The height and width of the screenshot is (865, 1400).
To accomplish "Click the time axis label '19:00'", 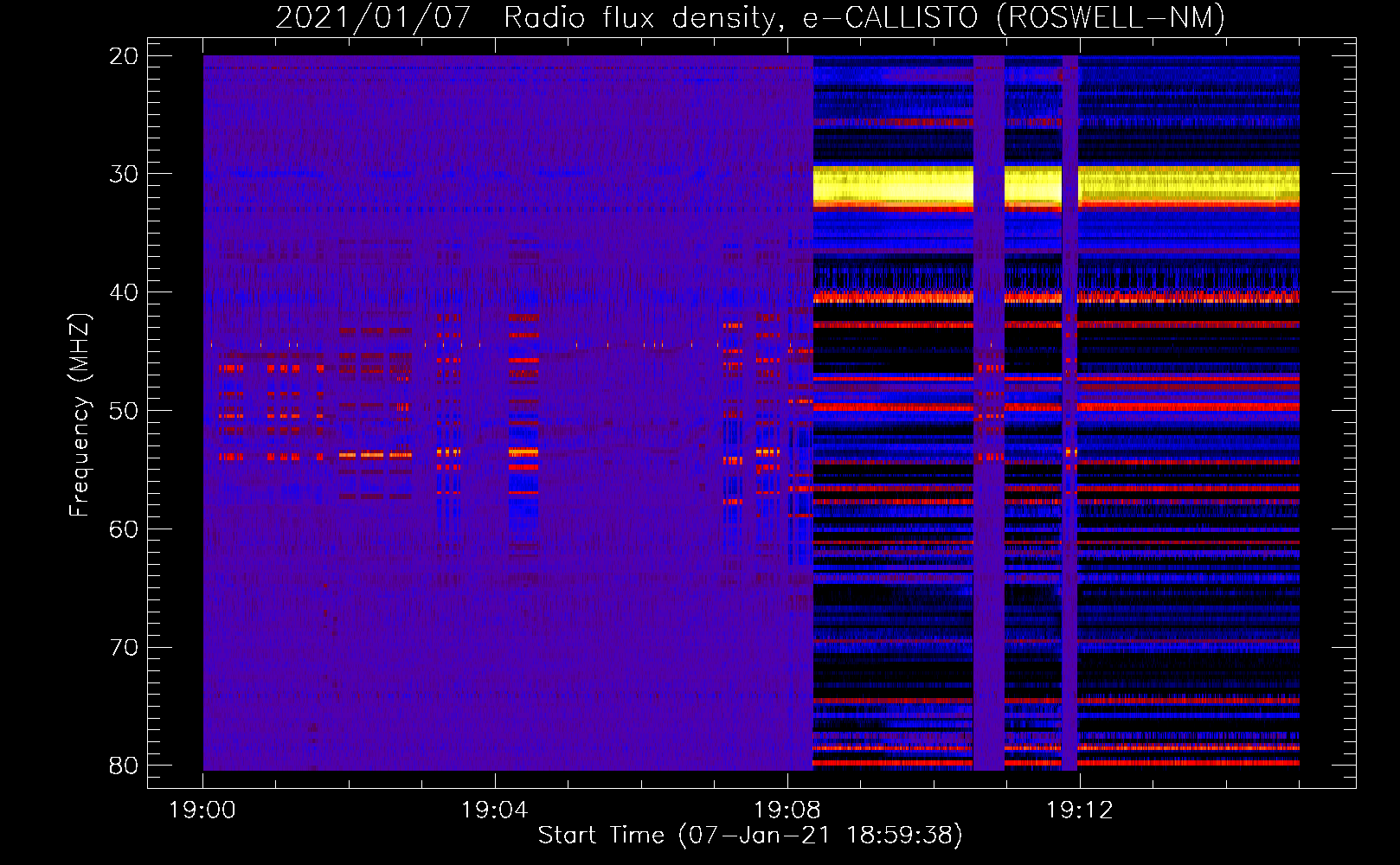I will click(x=202, y=811).
